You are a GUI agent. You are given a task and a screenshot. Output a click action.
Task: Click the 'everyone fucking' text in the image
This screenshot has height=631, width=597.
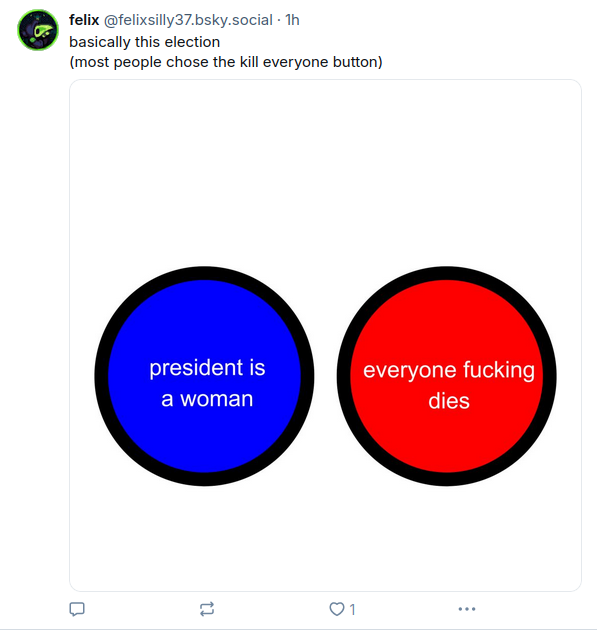point(449,370)
